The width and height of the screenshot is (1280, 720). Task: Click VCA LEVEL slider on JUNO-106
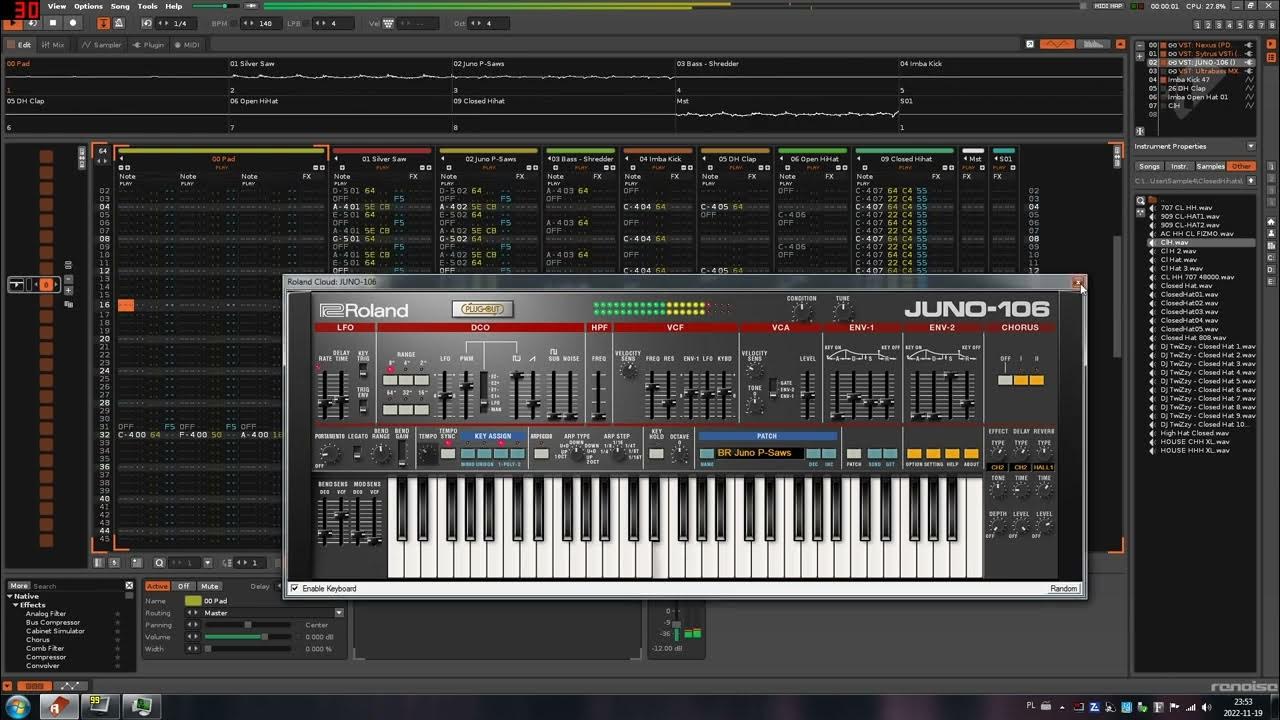coord(808,395)
